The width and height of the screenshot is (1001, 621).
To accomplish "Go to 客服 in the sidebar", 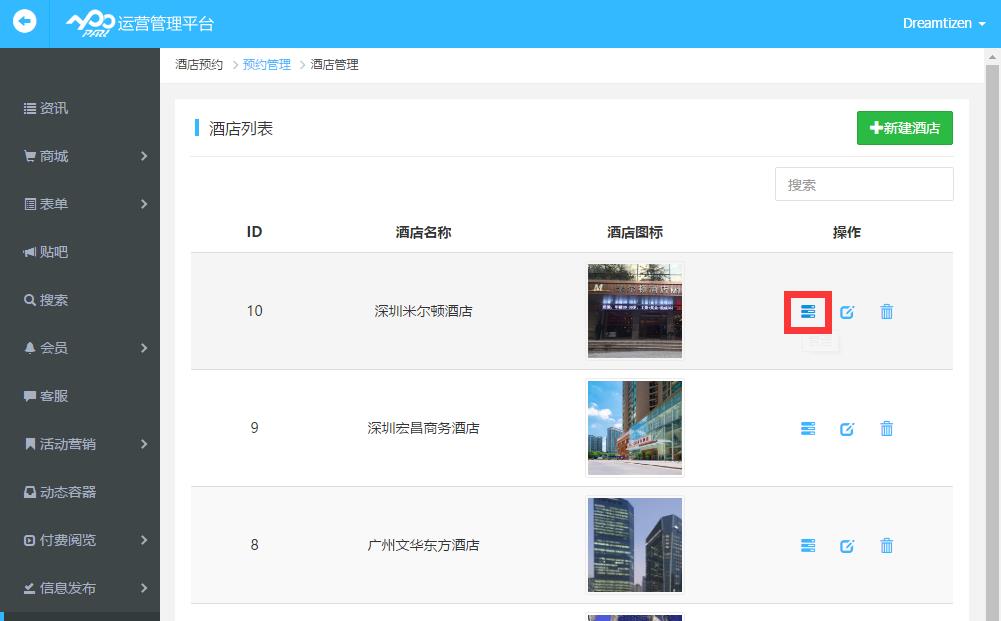I will tap(54, 396).
